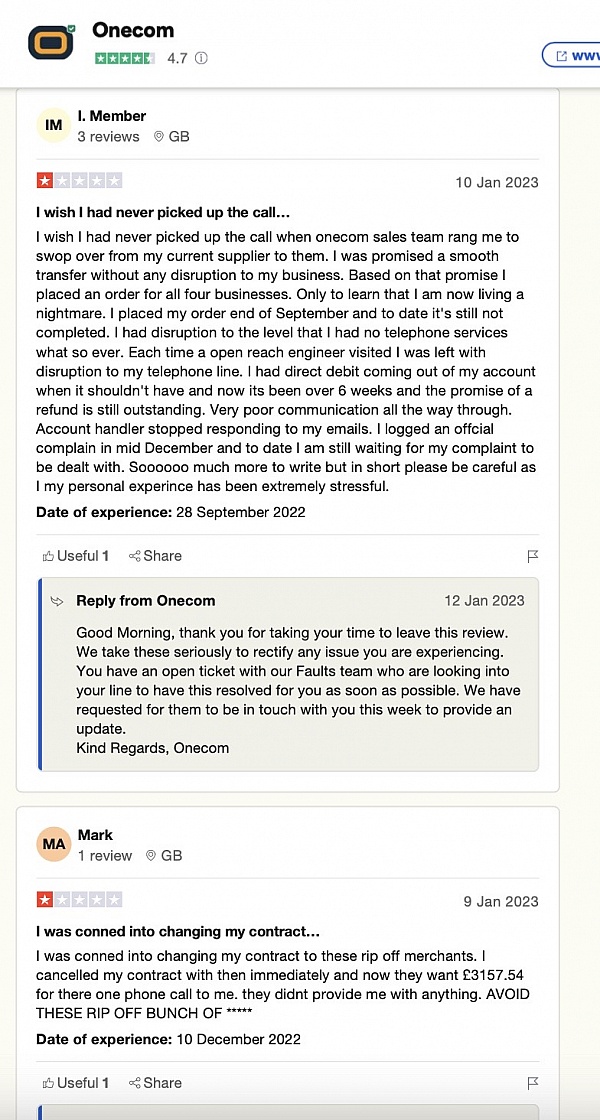Flag I. Member's review
600x1120 pixels.
point(533,556)
